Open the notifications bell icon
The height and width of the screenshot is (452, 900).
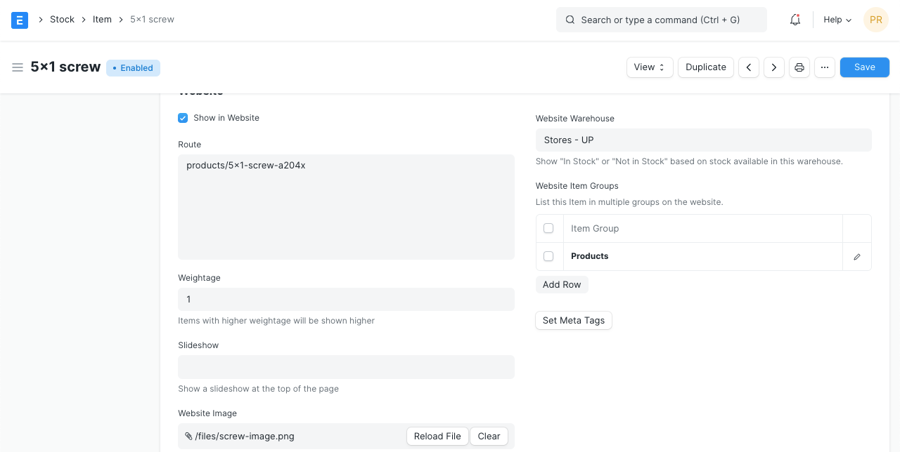795,20
